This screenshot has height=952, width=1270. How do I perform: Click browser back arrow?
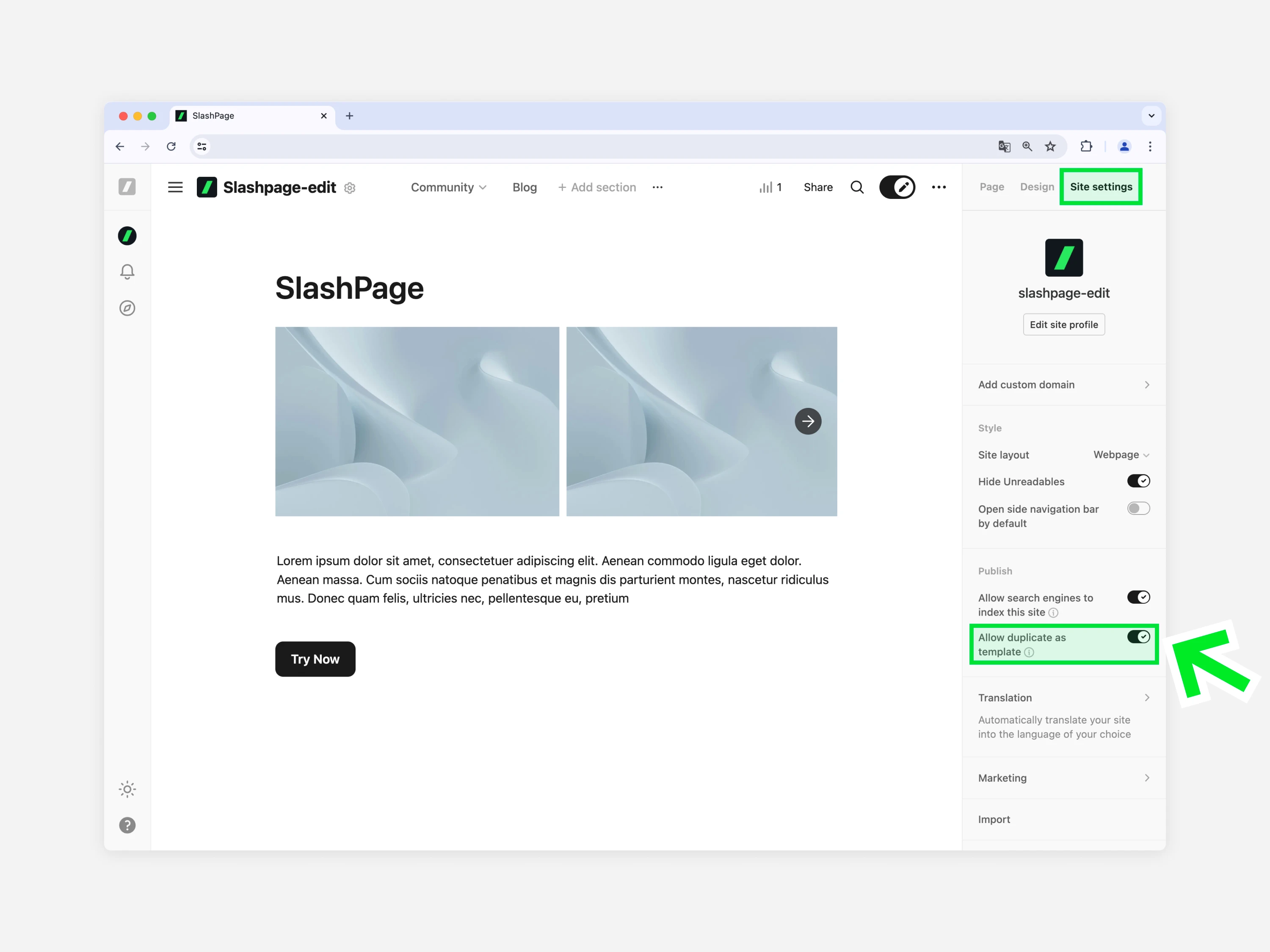pos(119,146)
